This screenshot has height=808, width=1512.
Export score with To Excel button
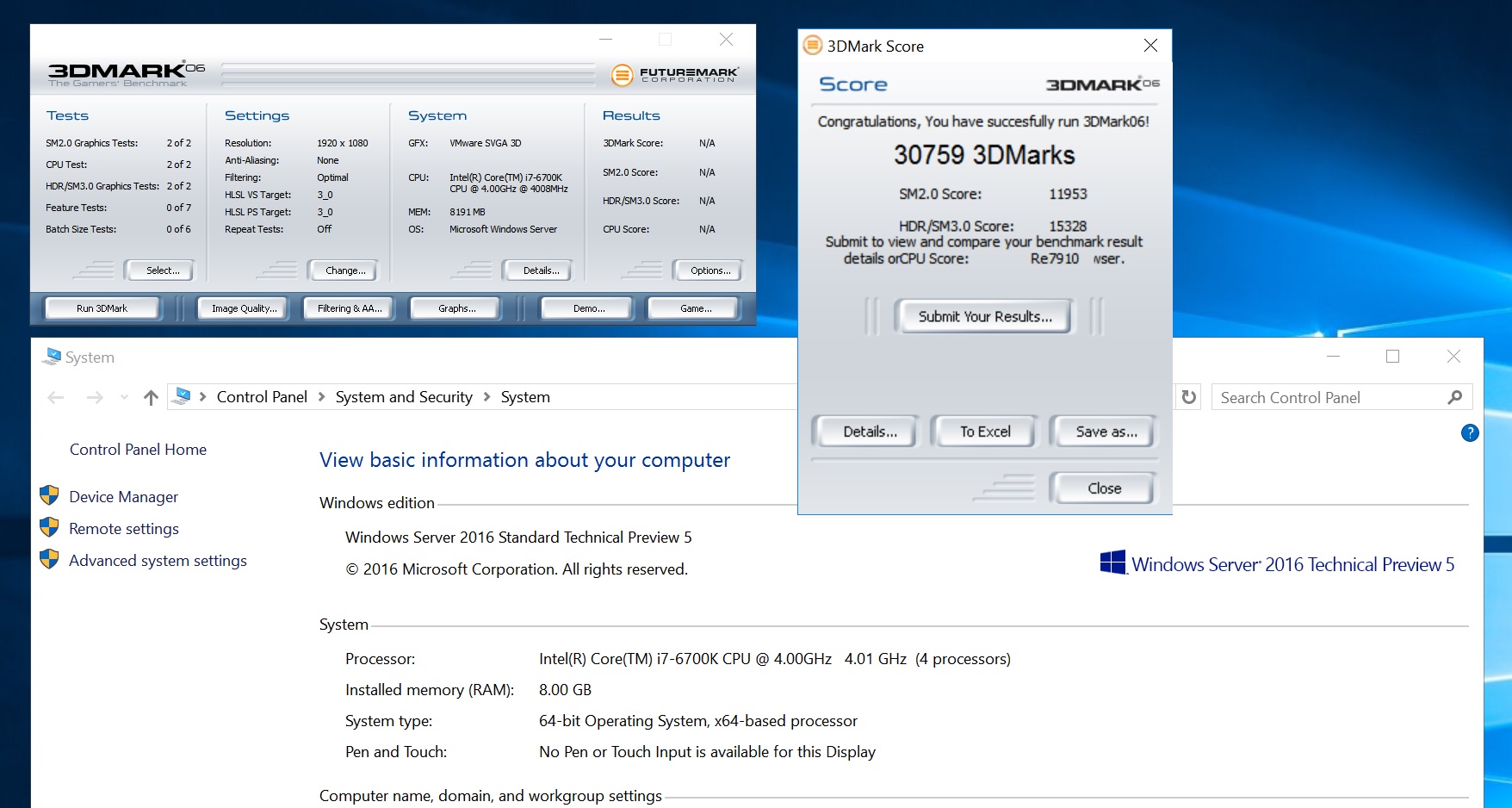coord(985,432)
